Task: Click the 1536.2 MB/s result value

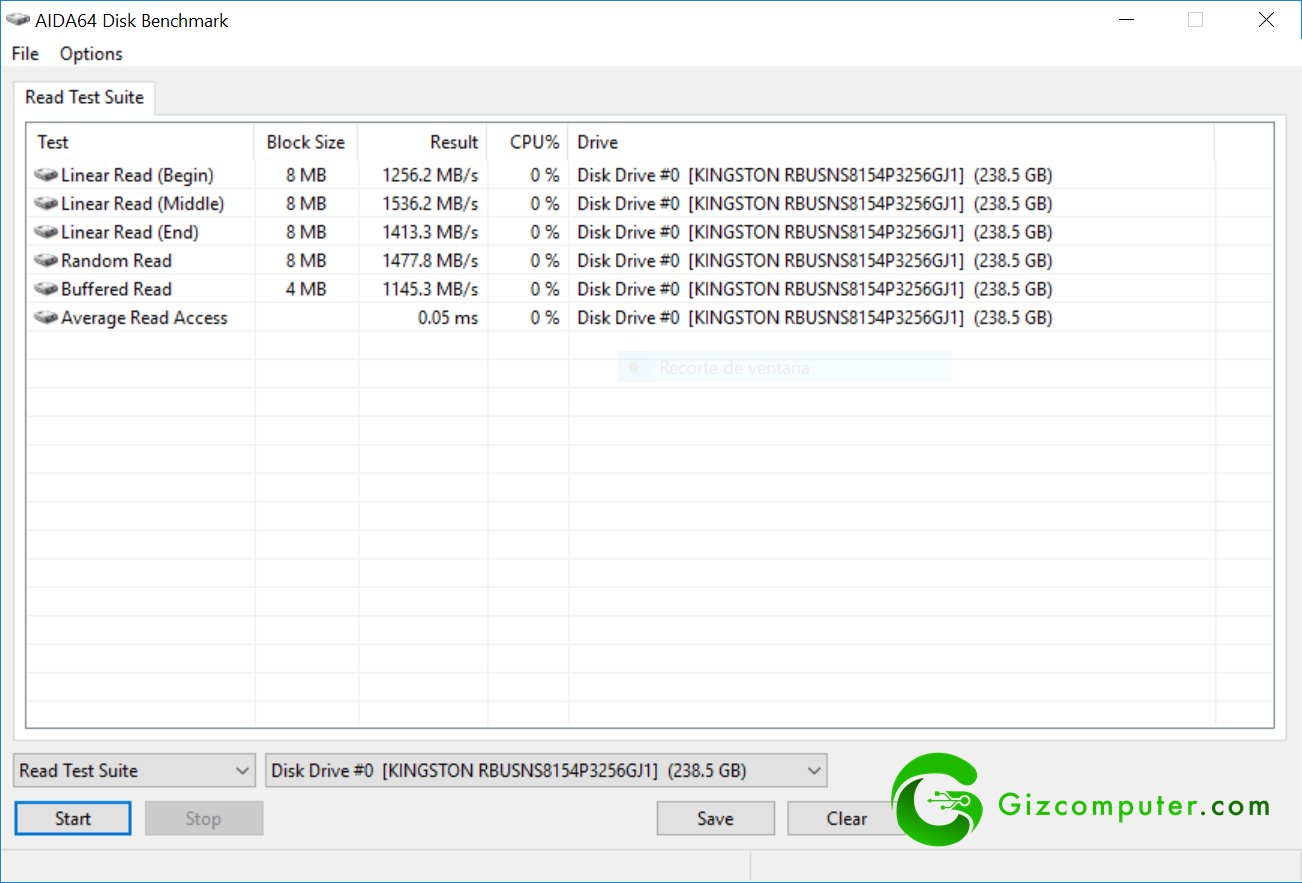Action: coord(430,204)
